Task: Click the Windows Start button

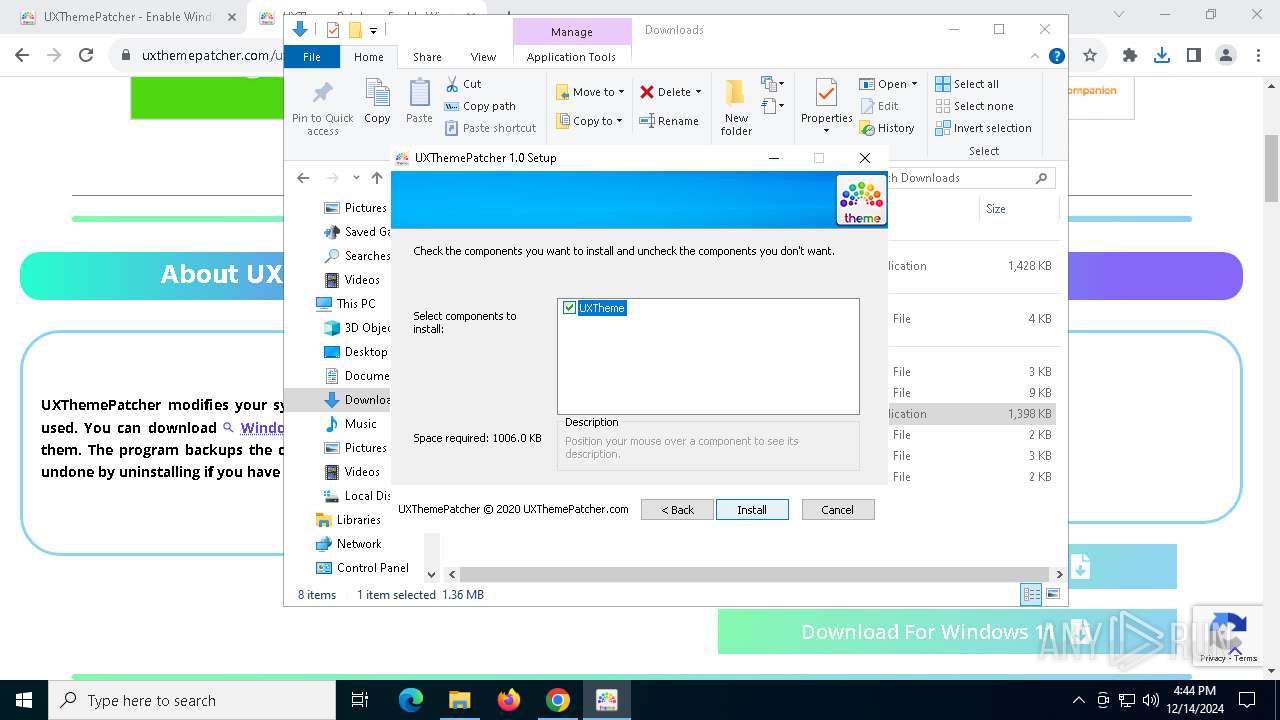Action: (x=24, y=700)
